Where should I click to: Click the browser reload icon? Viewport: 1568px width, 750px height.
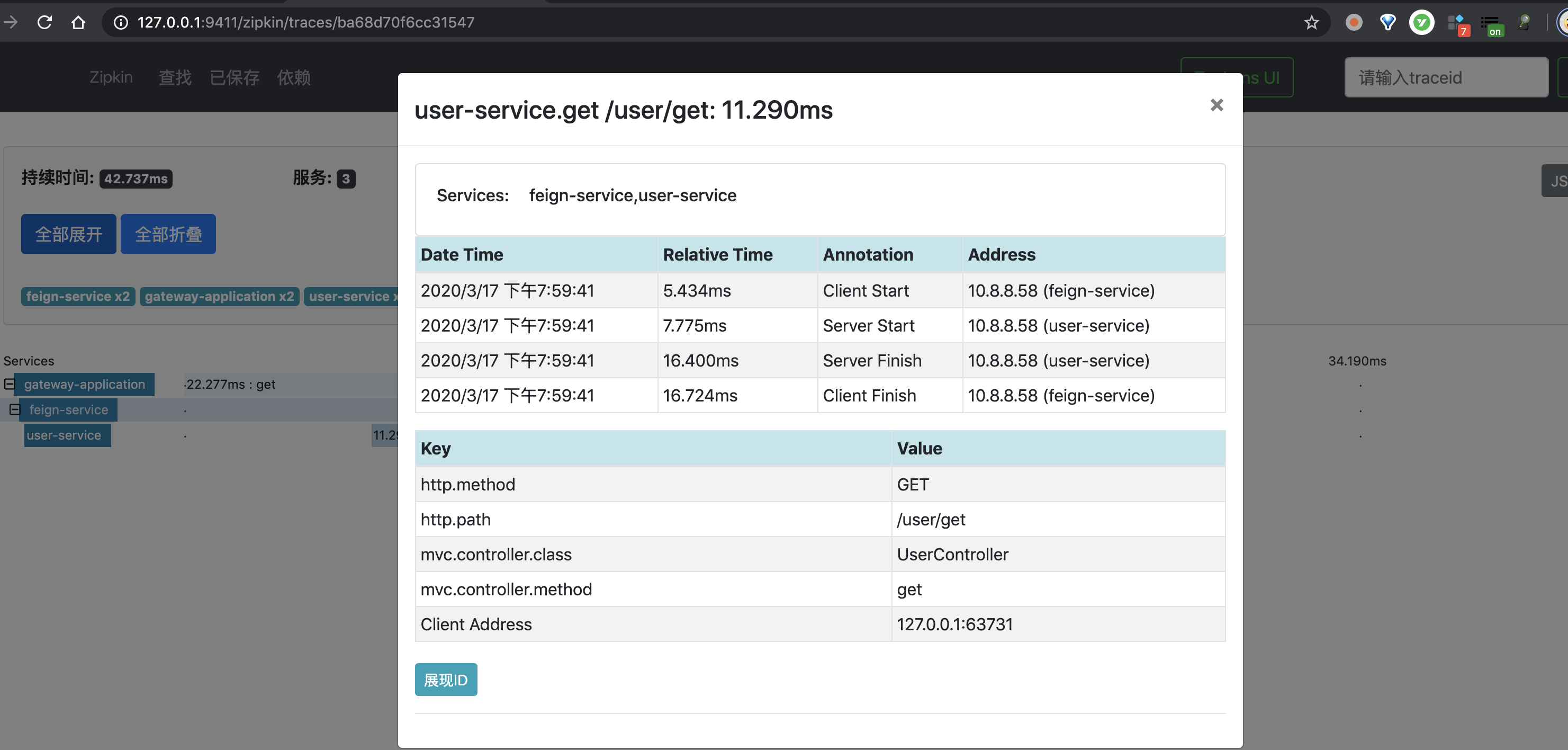(x=44, y=23)
